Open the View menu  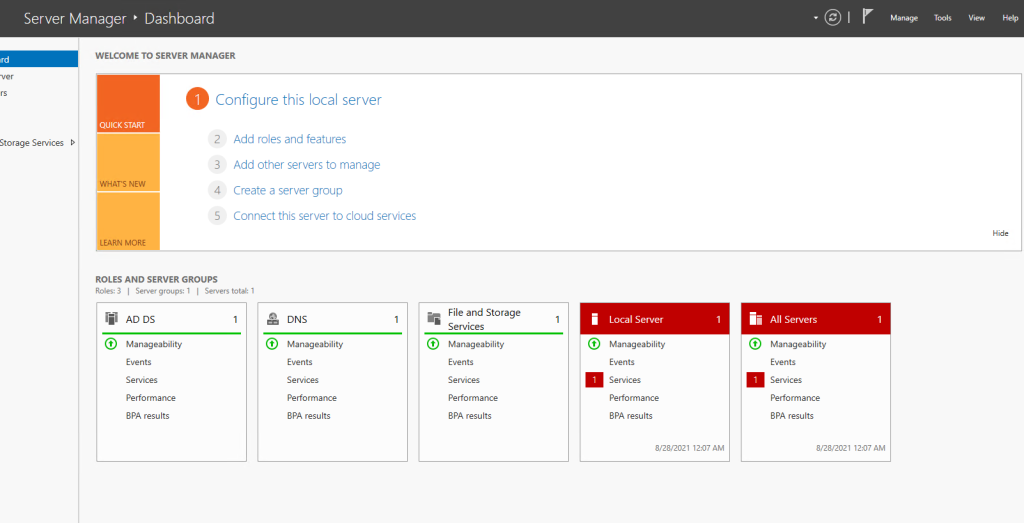click(x=976, y=18)
